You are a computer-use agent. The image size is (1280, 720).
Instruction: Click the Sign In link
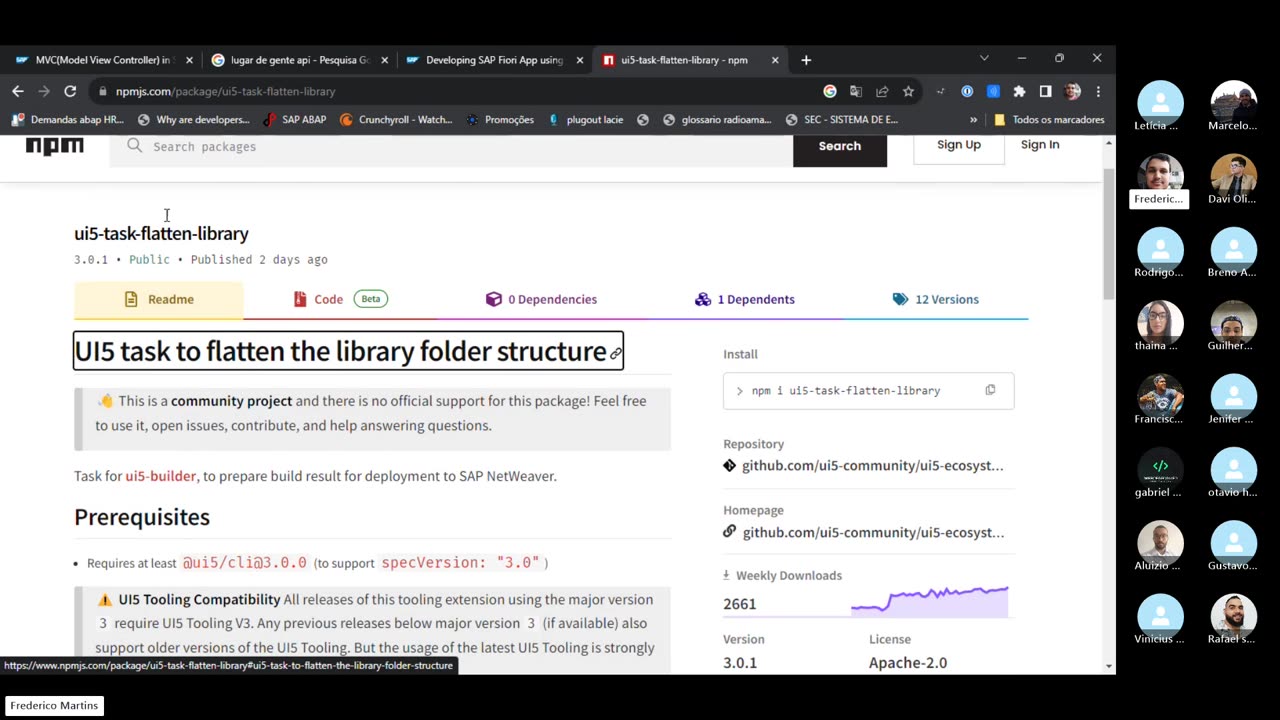tap(1040, 145)
